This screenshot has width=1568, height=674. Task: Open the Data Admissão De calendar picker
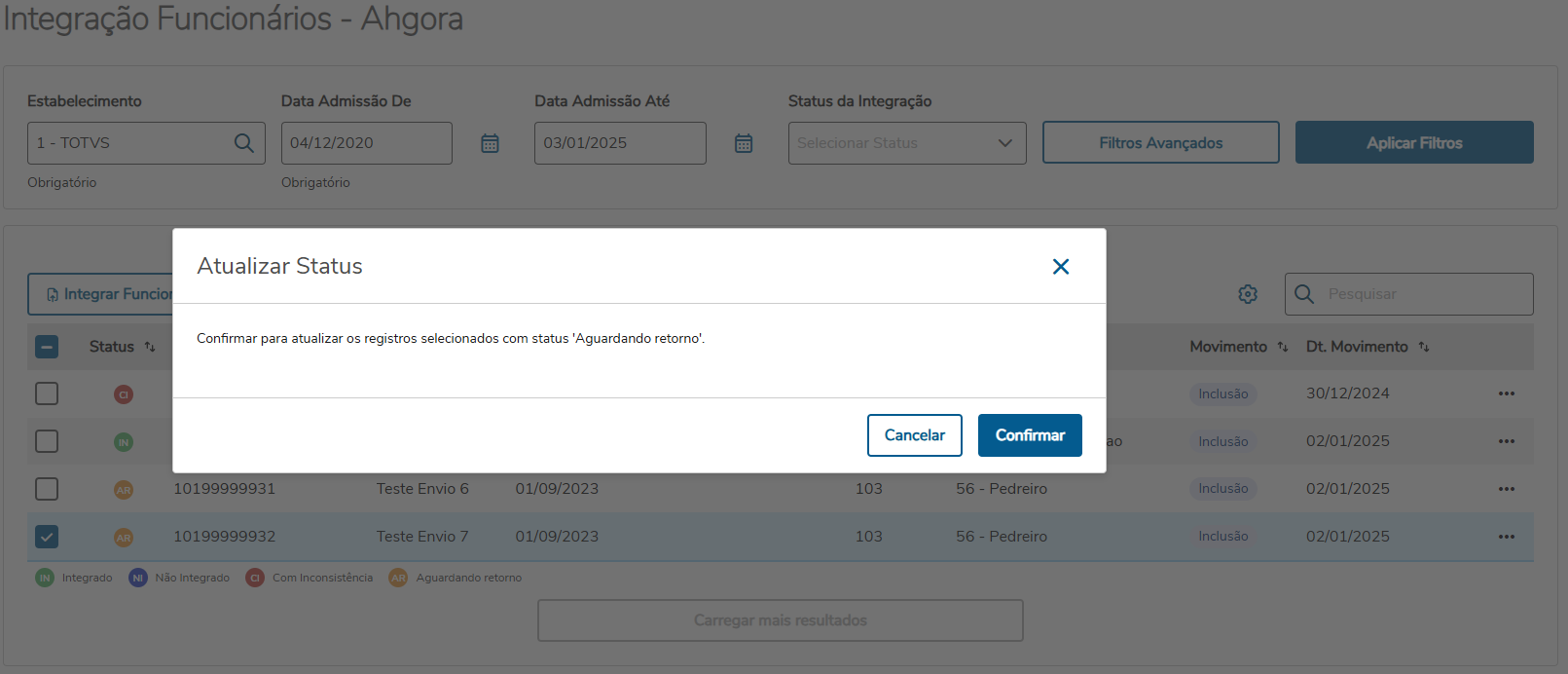pyautogui.click(x=490, y=143)
